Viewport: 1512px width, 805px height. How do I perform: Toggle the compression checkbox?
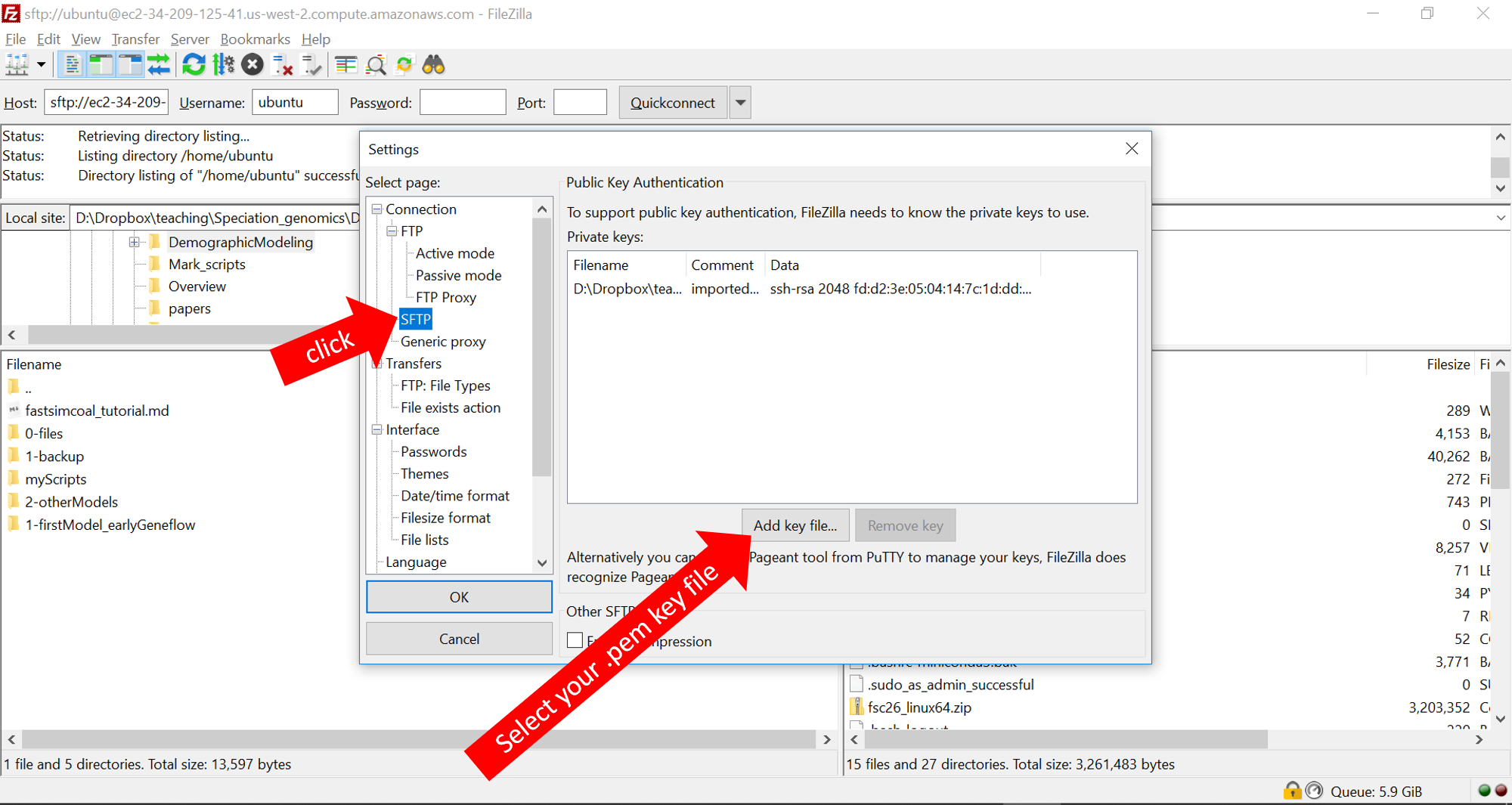575,640
